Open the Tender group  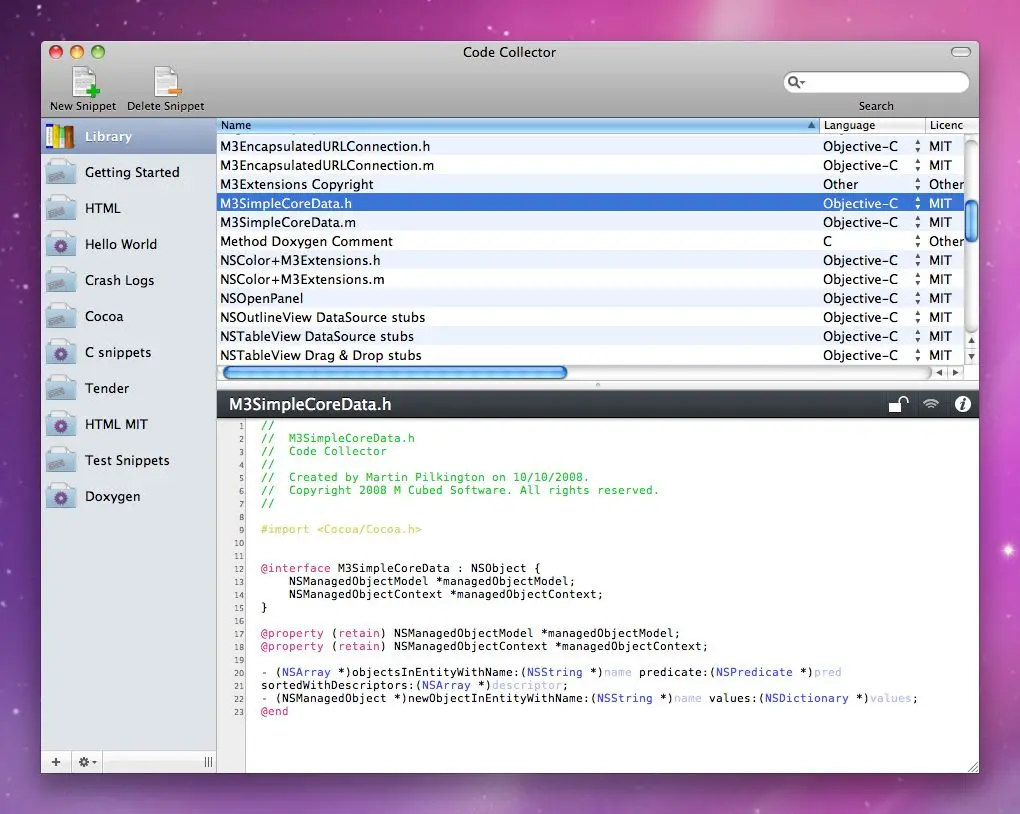tap(129, 388)
